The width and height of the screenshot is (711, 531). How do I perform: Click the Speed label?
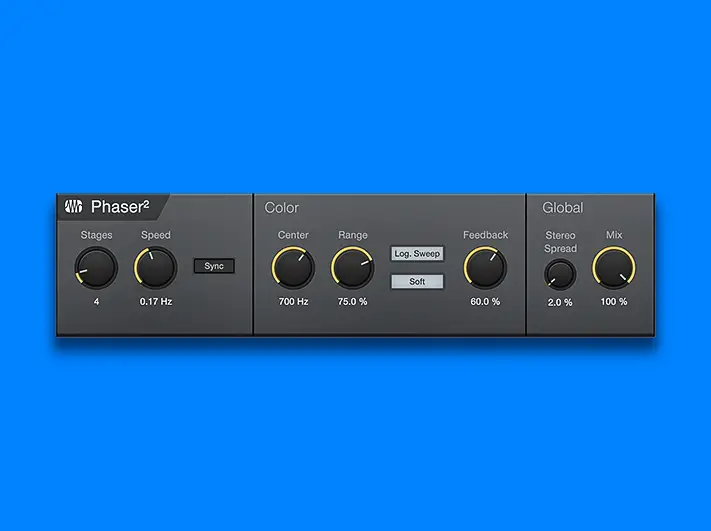point(156,235)
